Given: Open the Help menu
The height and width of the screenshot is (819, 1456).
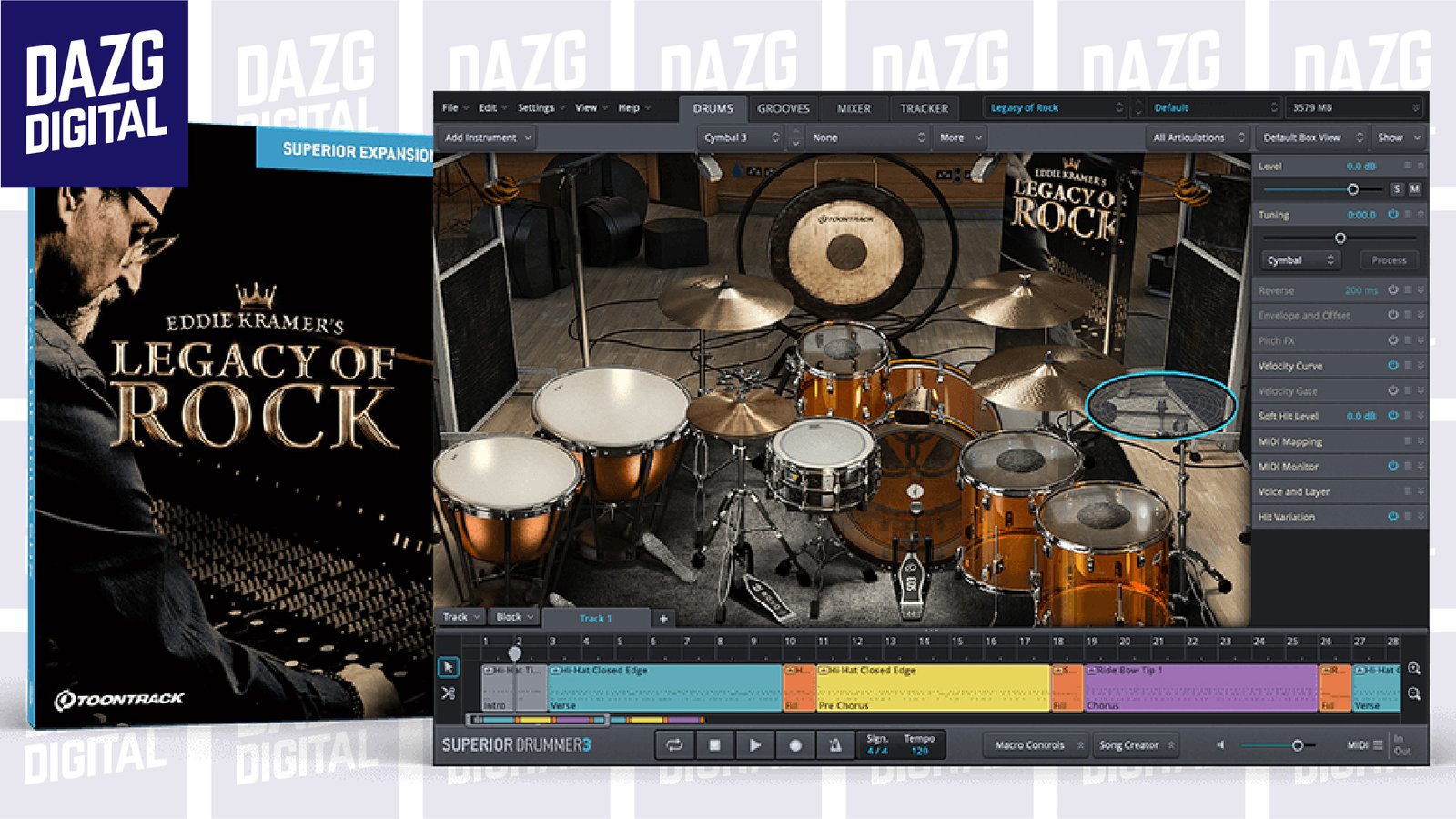Looking at the screenshot, I should (x=633, y=107).
